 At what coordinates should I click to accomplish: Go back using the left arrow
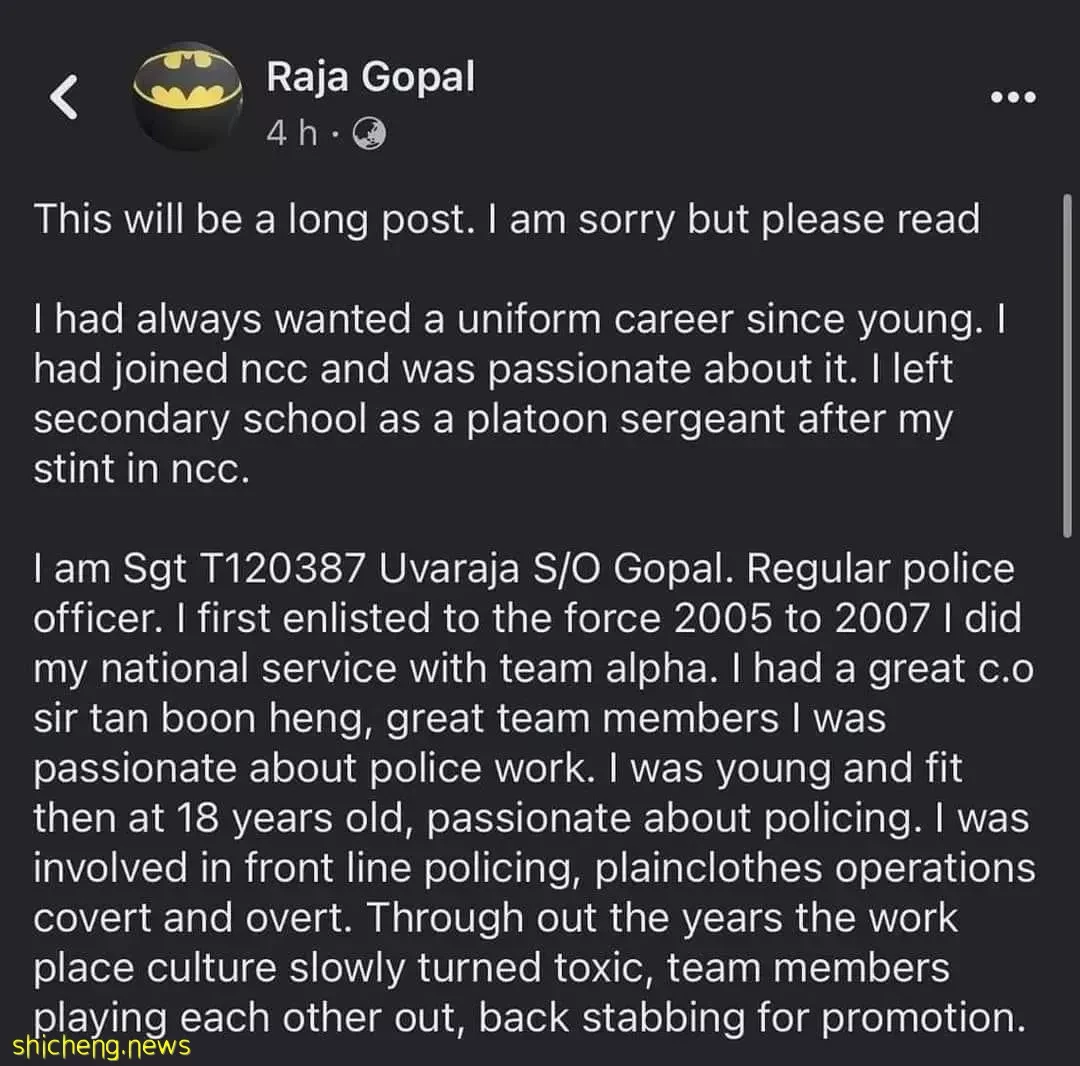pyautogui.click(x=64, y=97)
